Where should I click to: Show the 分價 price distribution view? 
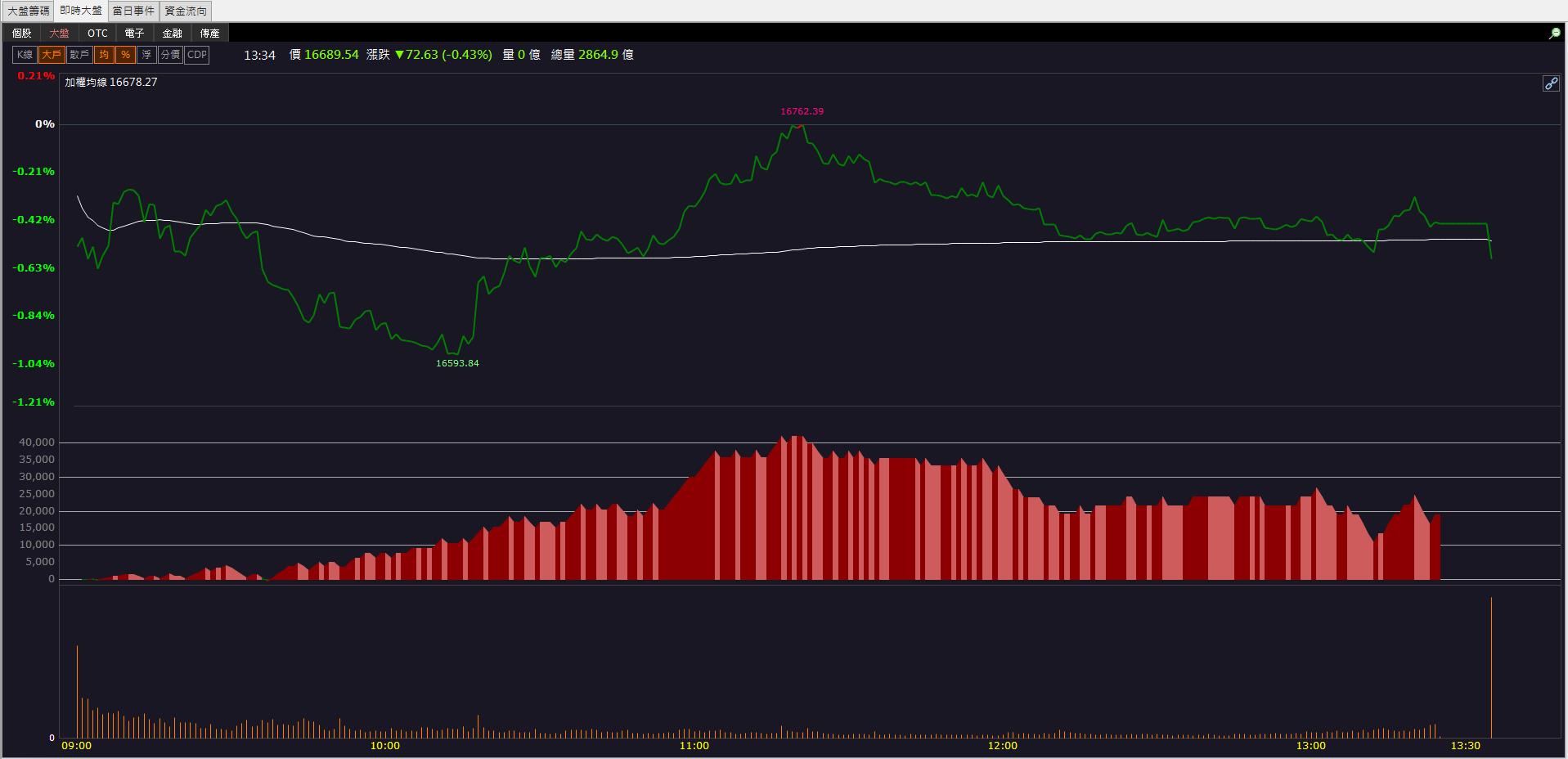pos(170,55)
